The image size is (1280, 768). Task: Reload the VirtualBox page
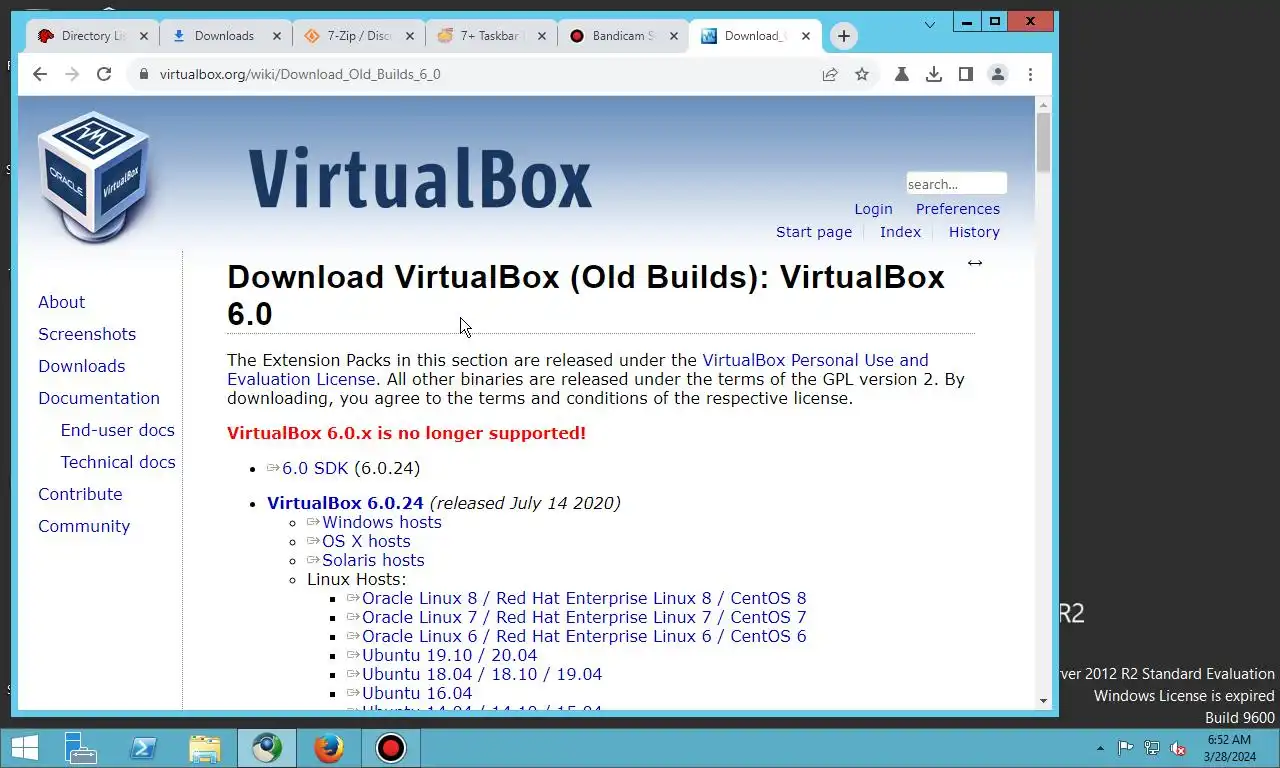104,74
